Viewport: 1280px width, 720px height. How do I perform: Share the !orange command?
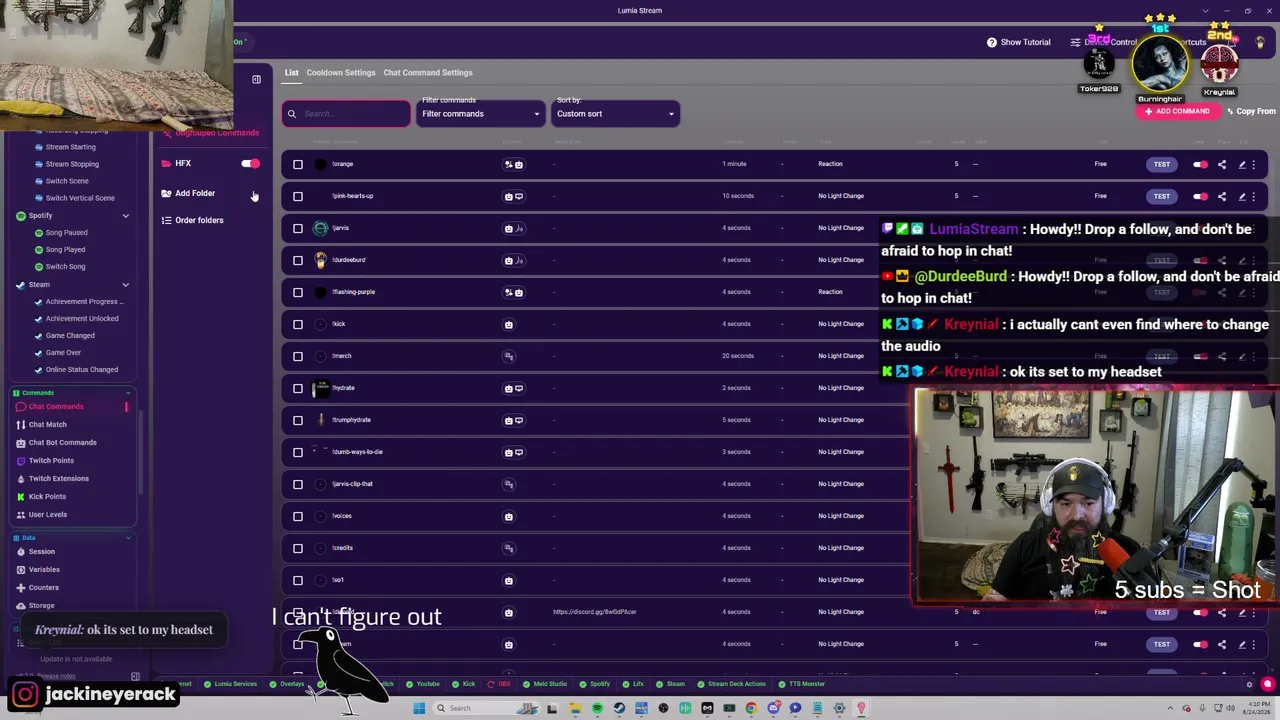1222,164
